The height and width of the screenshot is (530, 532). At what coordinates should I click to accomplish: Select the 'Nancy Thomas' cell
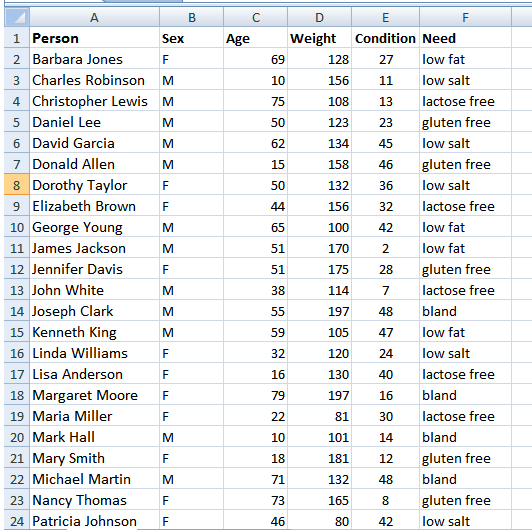click(94, 500)
